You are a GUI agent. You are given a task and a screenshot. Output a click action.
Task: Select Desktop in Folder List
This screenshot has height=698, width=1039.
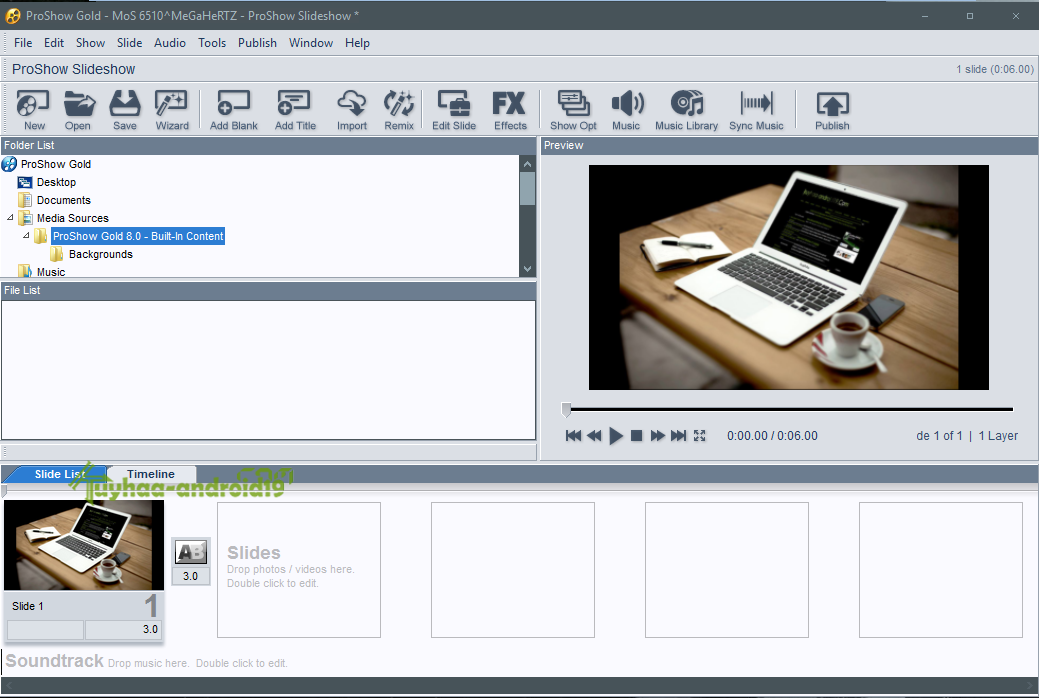pyautogui.click(x=56, y=182)
